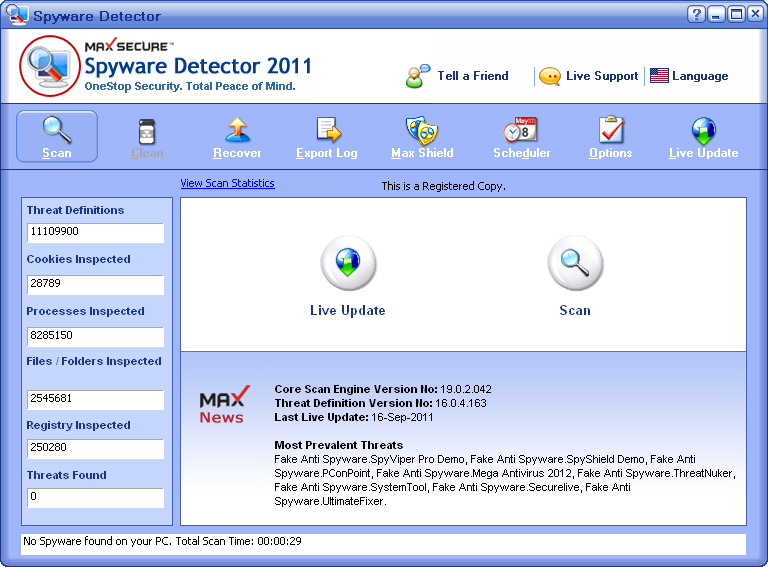Click the Live Update toolbar globe icon
The height and width of the screenshot is (567, 768).
click(703, 131)
